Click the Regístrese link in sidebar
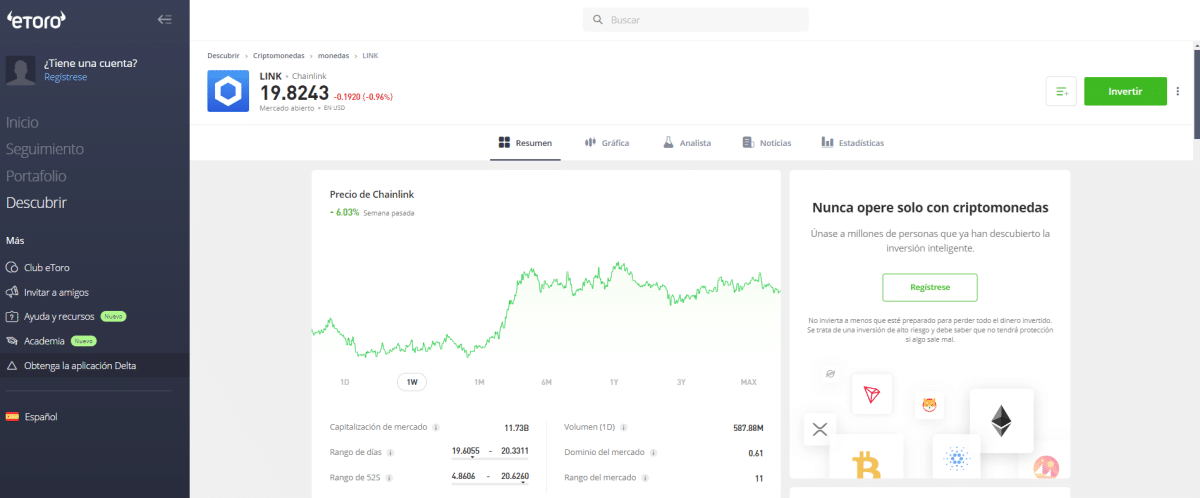The image size is (1200, 498). click(65, 77)
